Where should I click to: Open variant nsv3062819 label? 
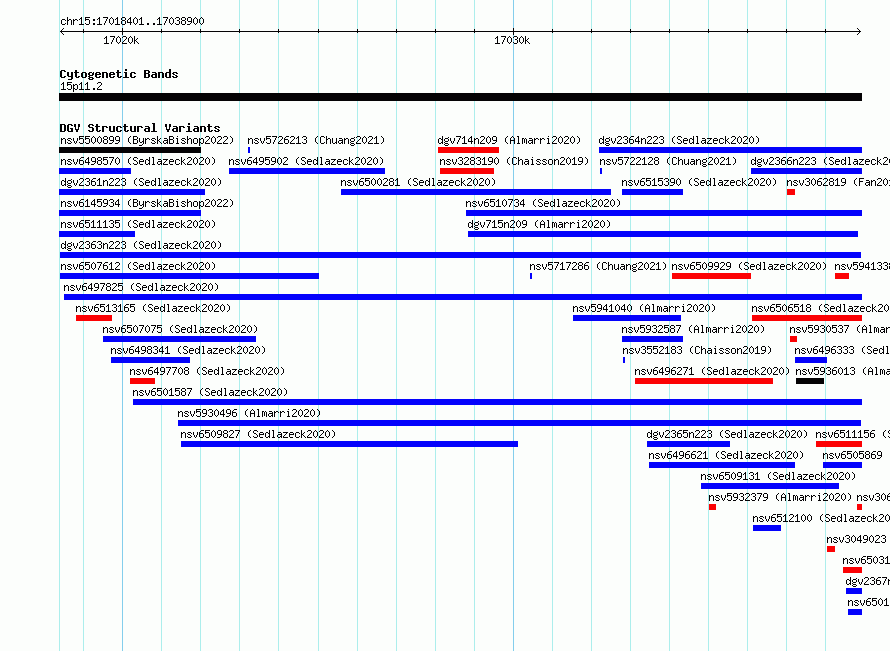(x=838, y=182)
